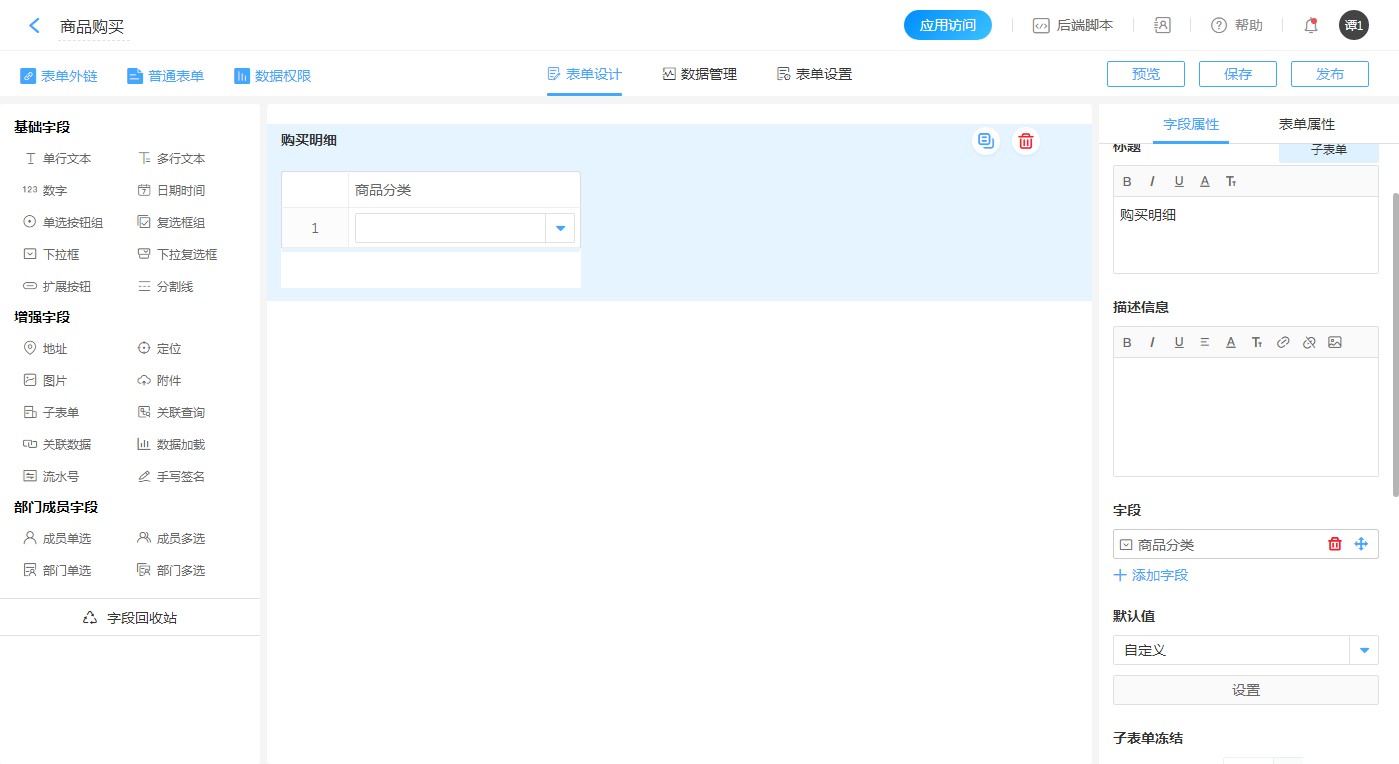The image size is (1399, 764).
Task: Toggle underline in the title editor toolbar
Action: 1179,181
